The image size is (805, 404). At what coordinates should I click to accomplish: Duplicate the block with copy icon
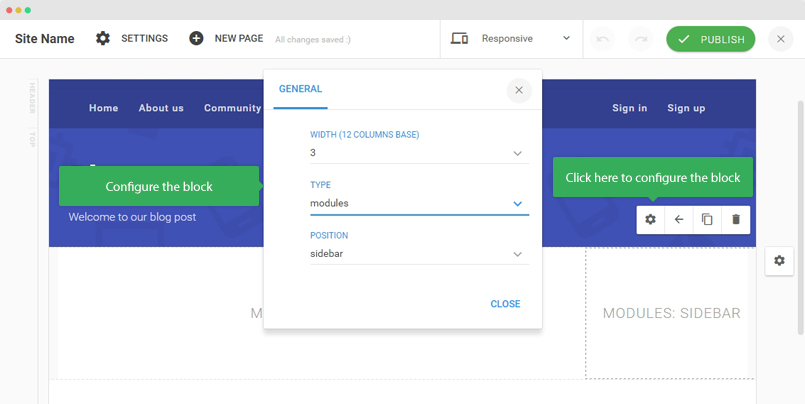[x=707, y=219]
